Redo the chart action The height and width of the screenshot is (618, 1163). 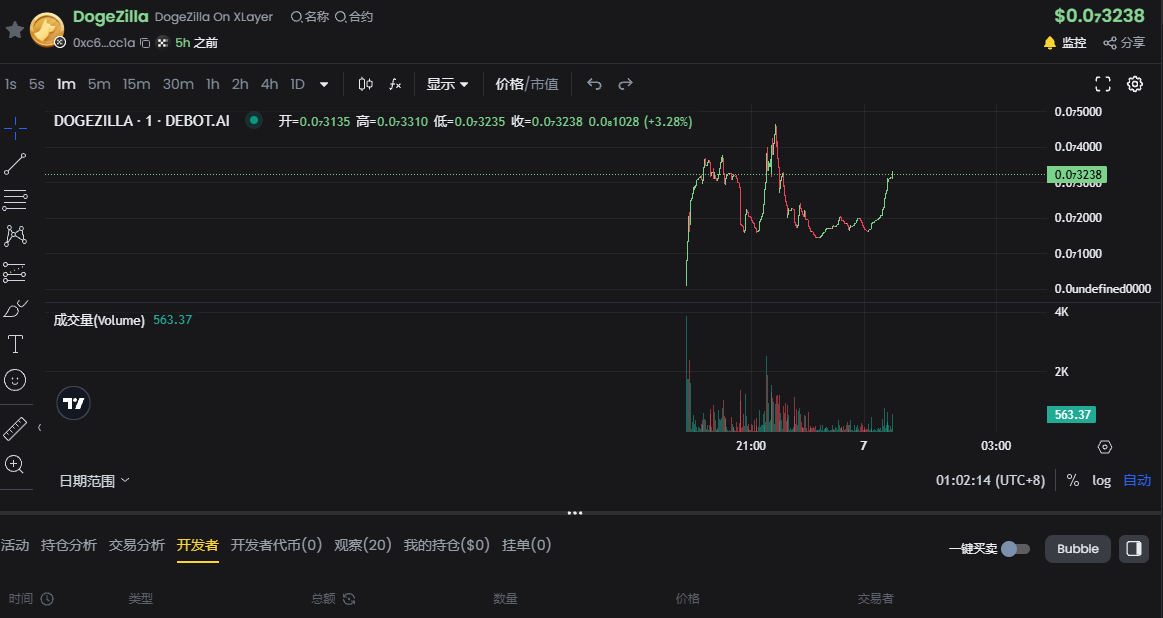click(x=625, y=84)
